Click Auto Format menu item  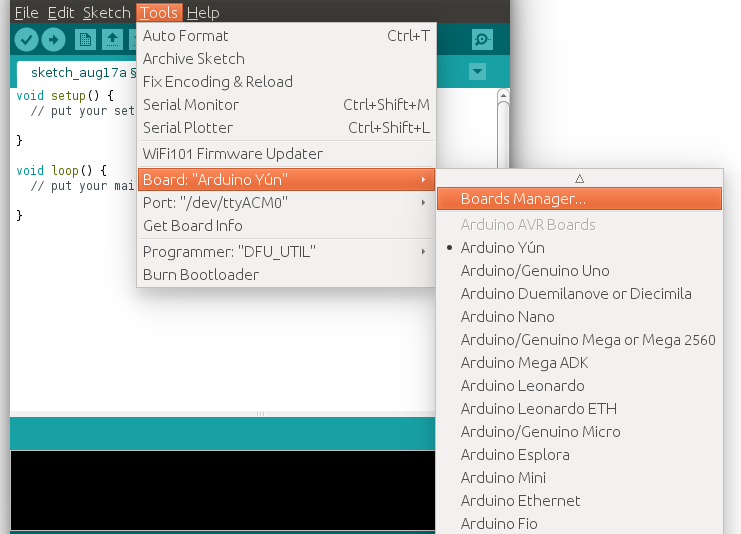185,36
